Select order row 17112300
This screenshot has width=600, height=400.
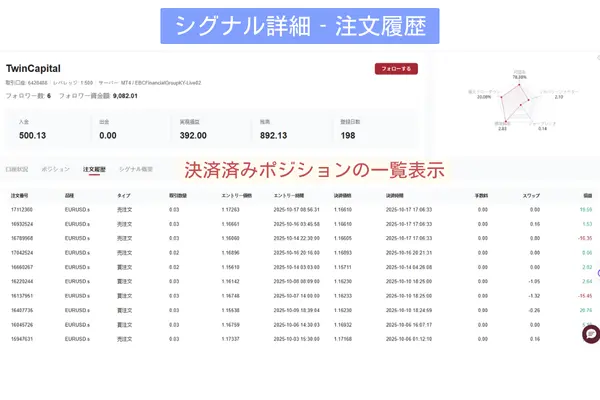tap(22, 210)
